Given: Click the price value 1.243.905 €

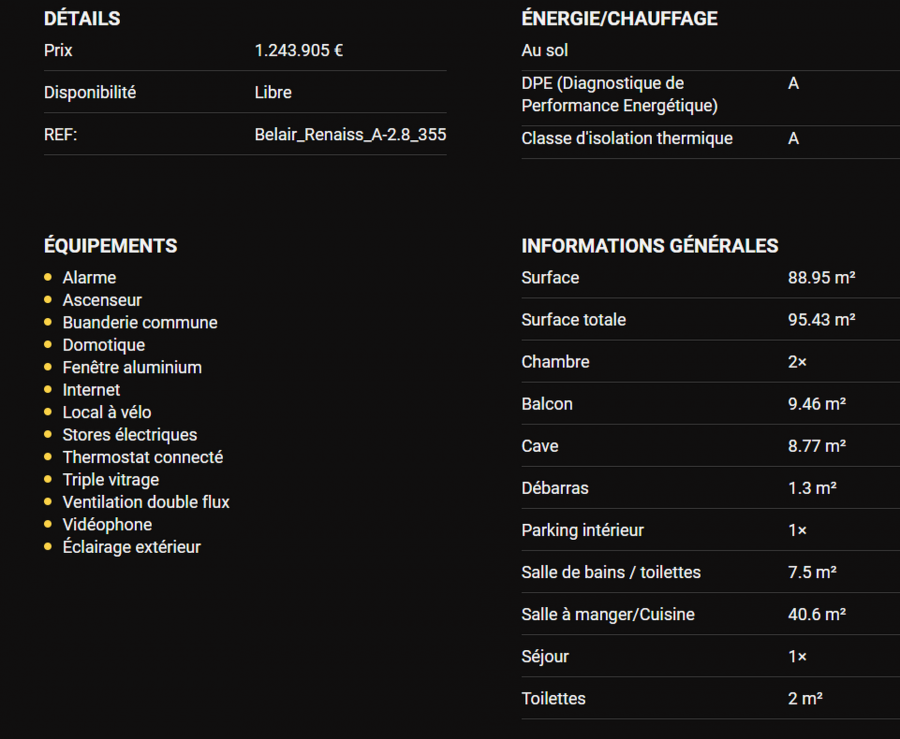Looking at the screenshot, I should [x=298, y=50].
